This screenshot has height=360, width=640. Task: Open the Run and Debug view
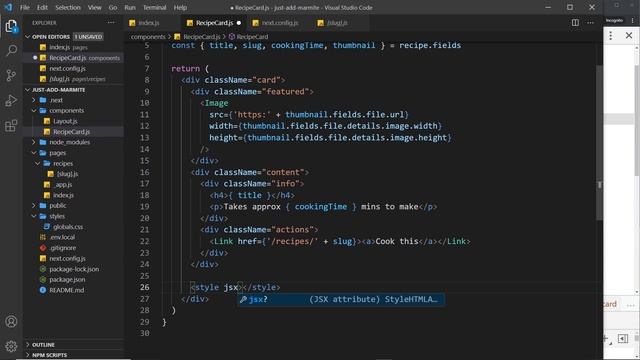(11, 100)
